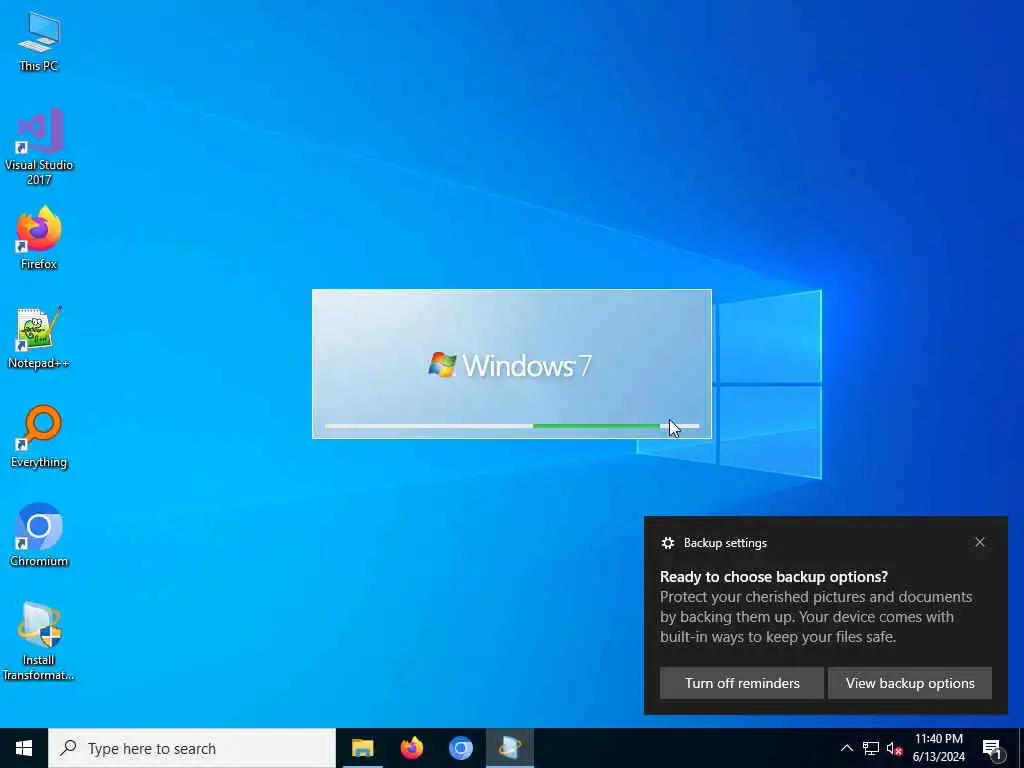Open the network status tray icon
This screenshot has height=768, width=1024.
pyautogui.click(x=871, y=748)
